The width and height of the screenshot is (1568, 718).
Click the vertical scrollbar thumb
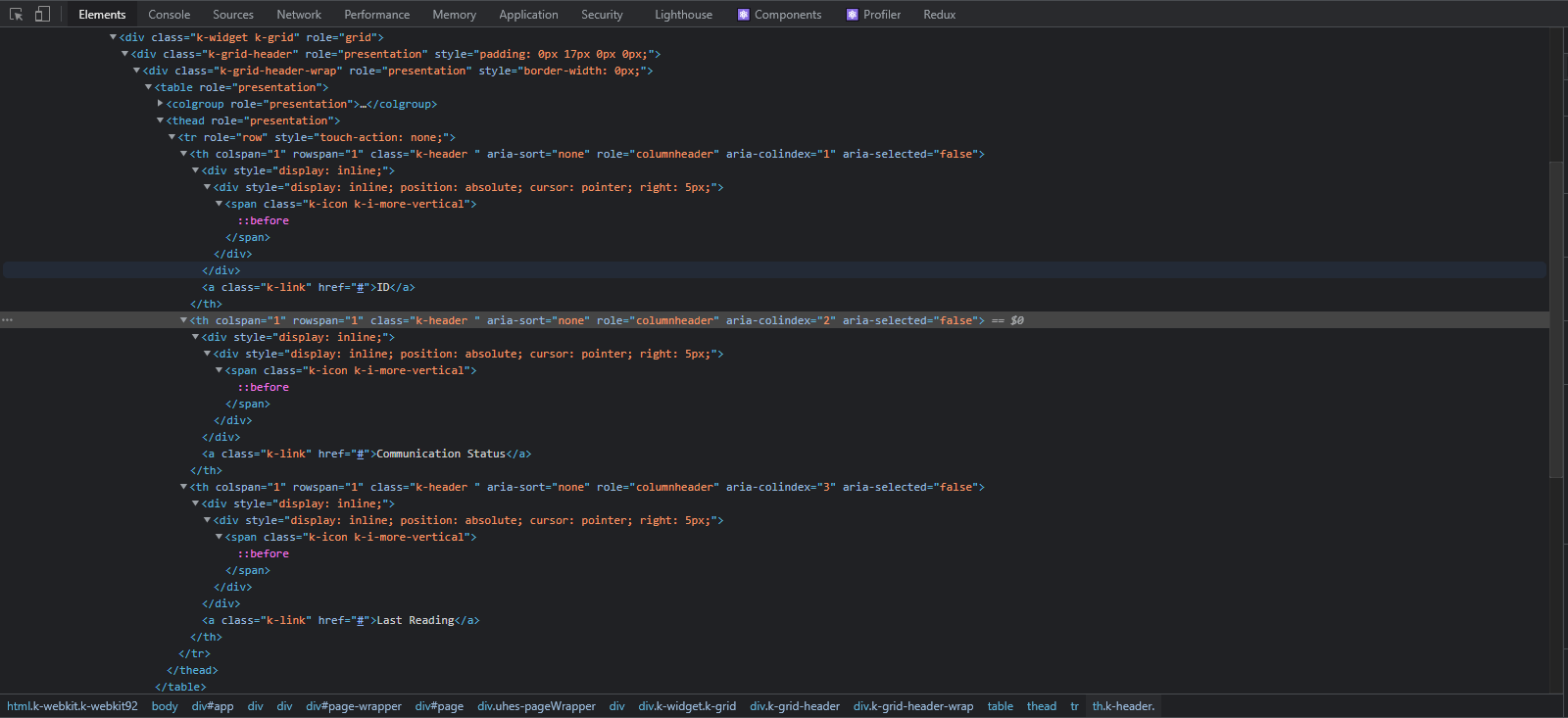pyautogui.click(x=1556, y=318)
